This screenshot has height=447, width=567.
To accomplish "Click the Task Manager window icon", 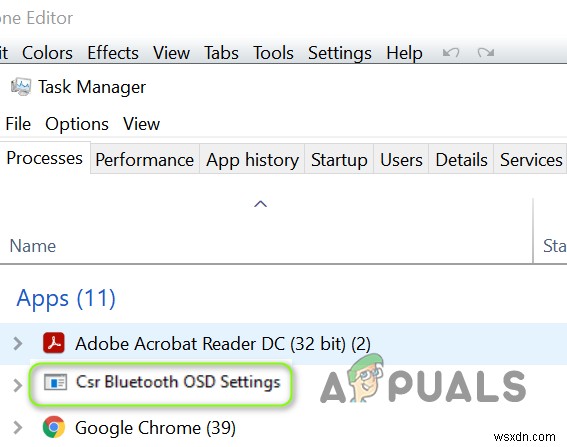I will [21, 87].
